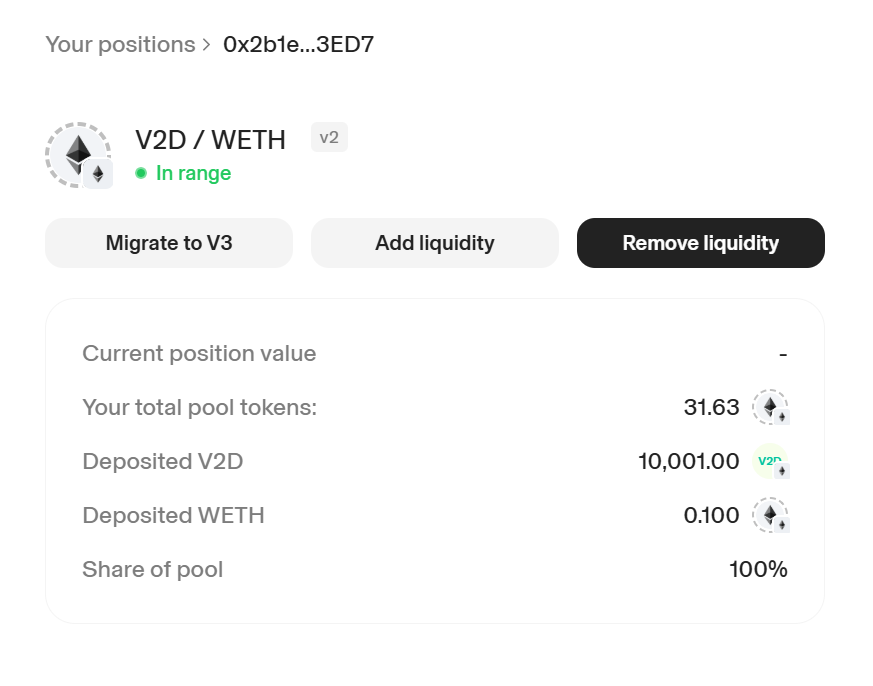
Task: Click the 10,001.00 deposited V2D amount
Action: click(689, 461)
